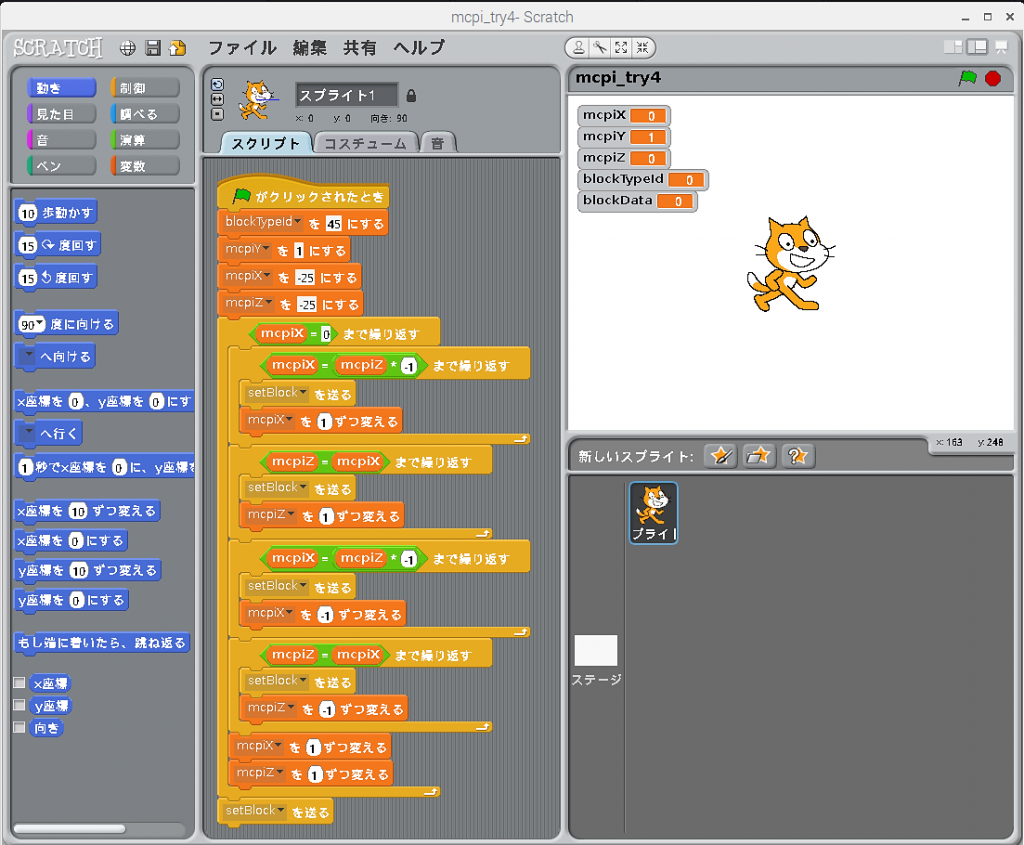
Task: Switch to full stage view
Action: click(x=977, y=46)
